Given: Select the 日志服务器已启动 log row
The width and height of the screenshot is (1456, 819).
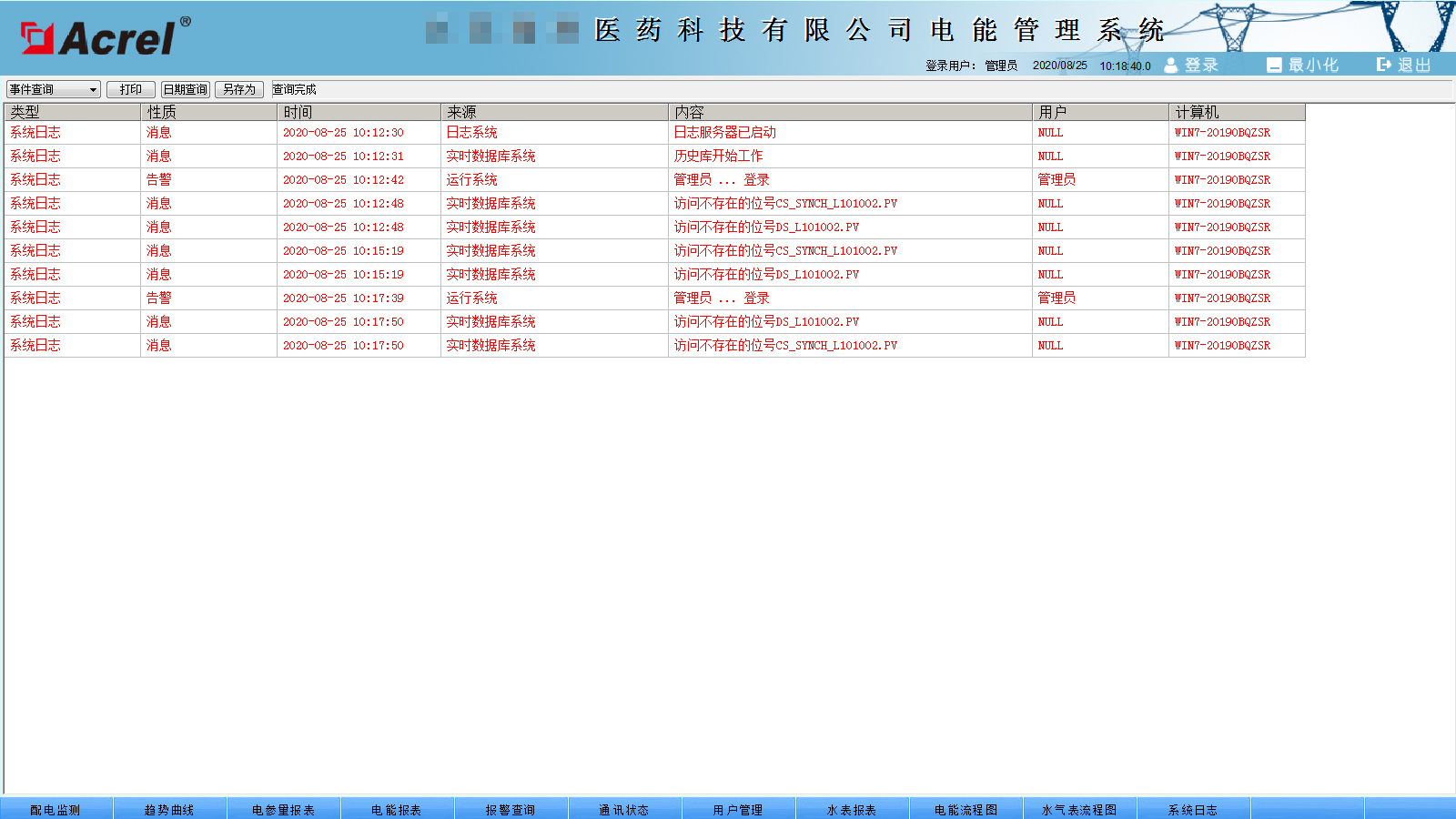Looking at the screenshot, I should (724, 133).
